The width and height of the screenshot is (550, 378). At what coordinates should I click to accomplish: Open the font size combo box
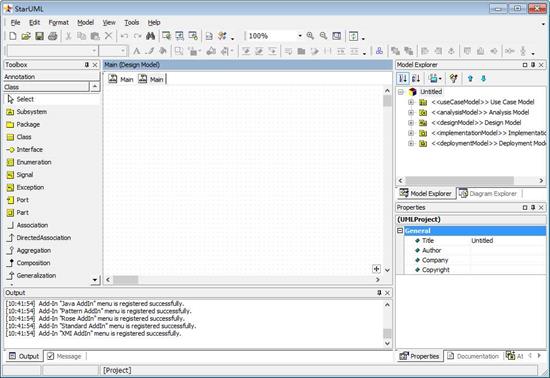[113, 51]
